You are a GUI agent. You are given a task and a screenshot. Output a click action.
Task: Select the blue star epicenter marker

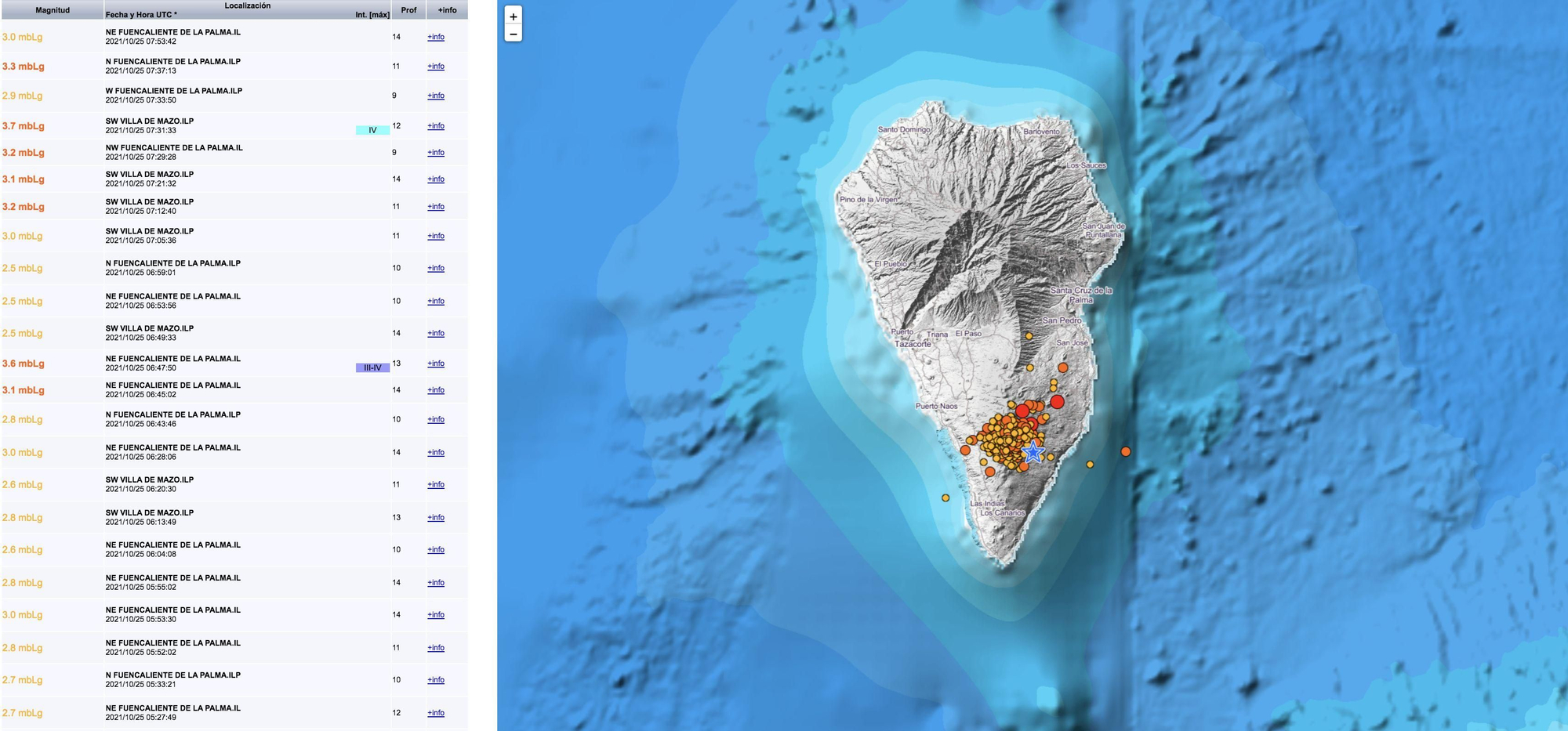click(x=1035, y=451)
